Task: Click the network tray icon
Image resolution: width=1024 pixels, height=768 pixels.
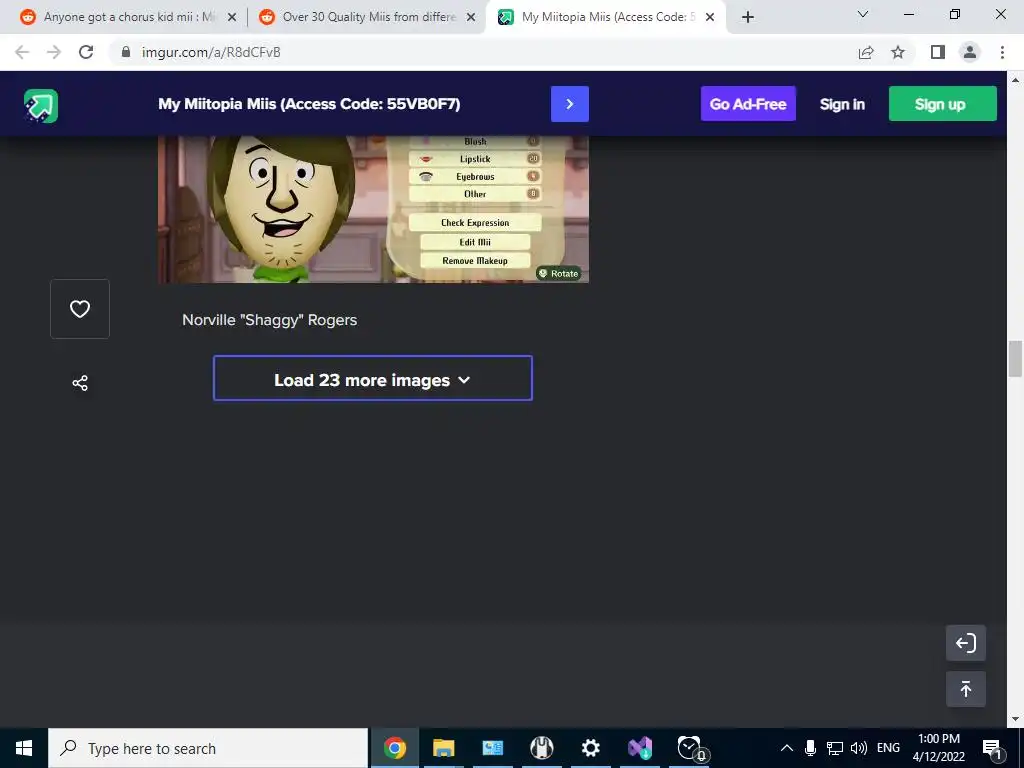Action: 835,748
